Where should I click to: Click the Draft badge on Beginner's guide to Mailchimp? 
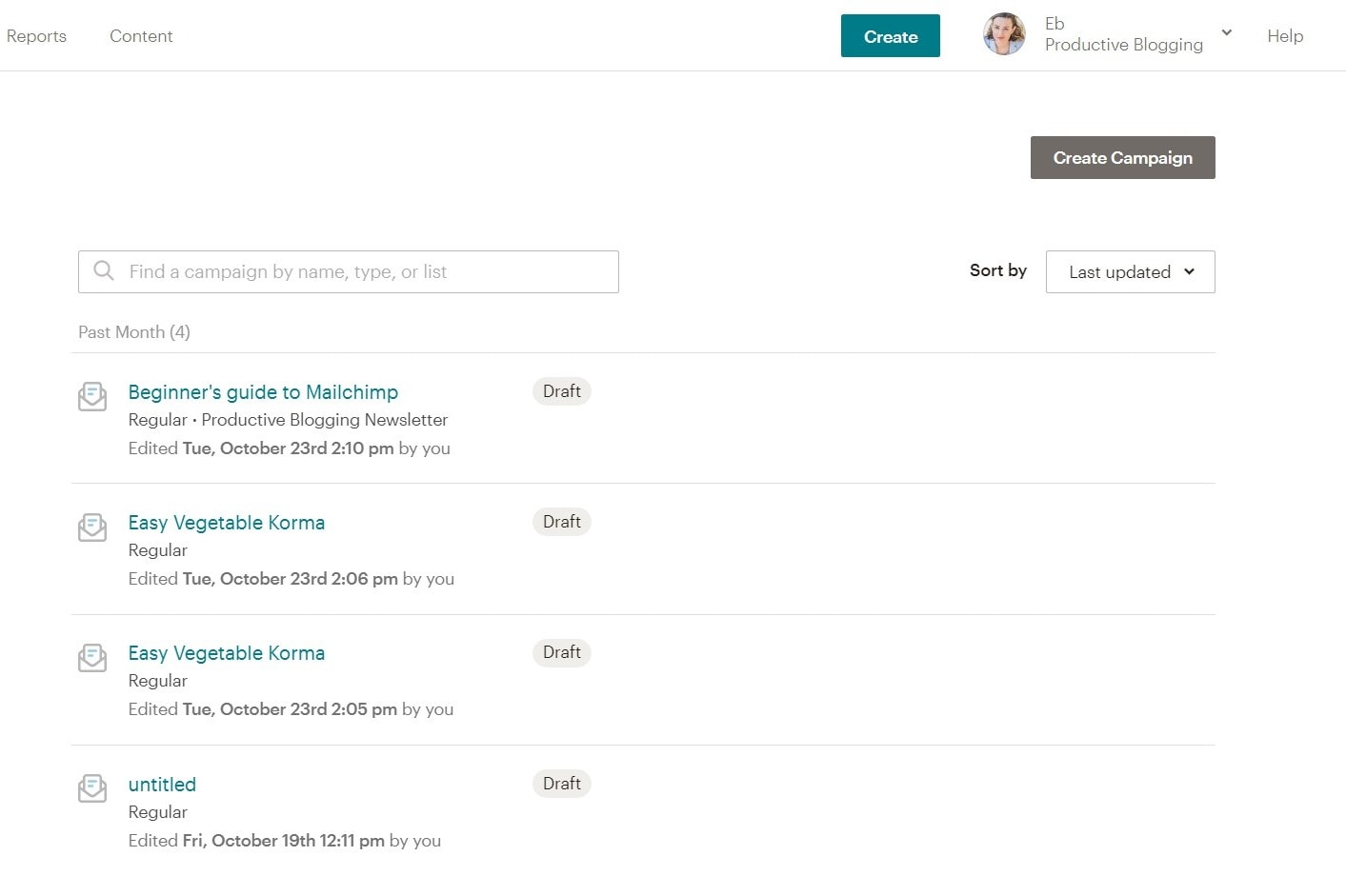[x=562, y=391]
